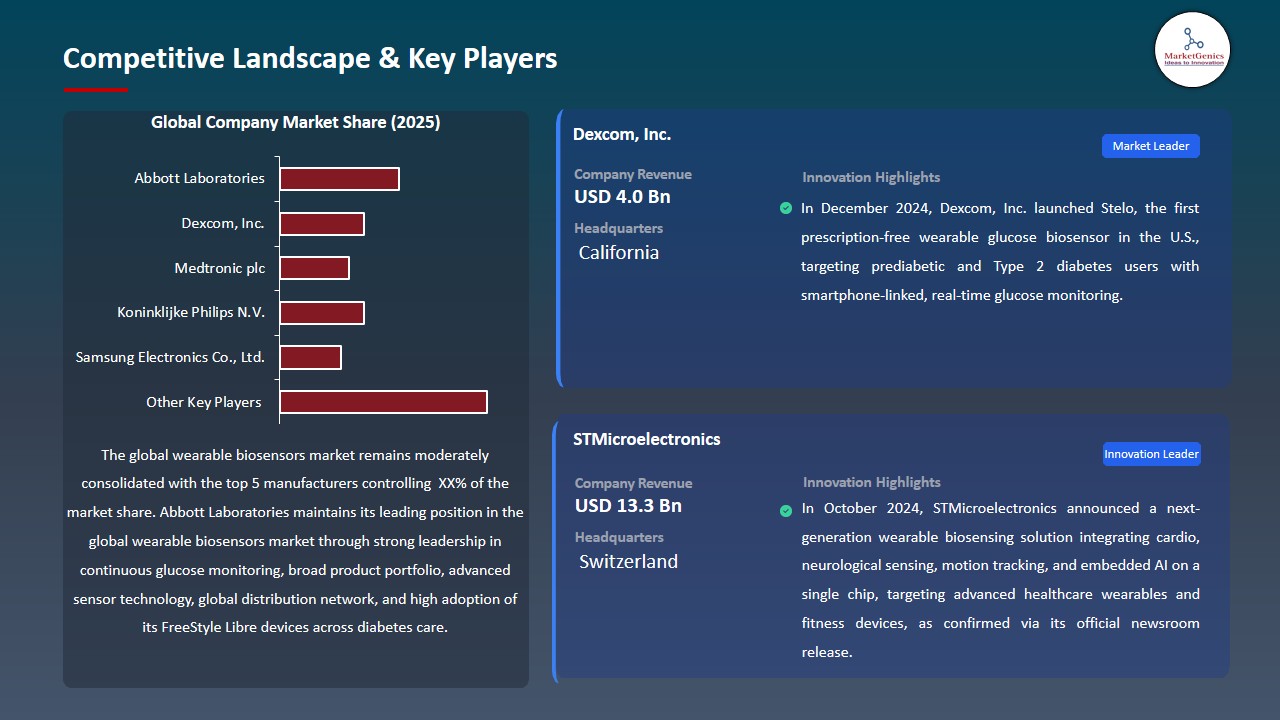Select the Other Key Players bar
The width and height of the screenshot is (1280, 720).
(x=383, y=401)
